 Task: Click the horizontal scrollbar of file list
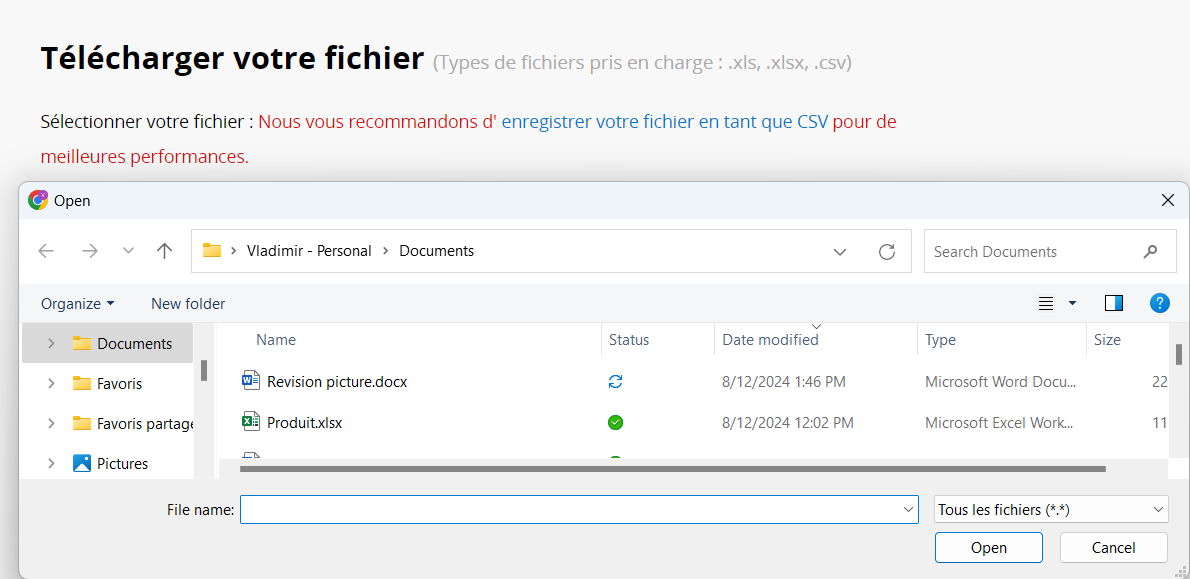click(672, 468)
